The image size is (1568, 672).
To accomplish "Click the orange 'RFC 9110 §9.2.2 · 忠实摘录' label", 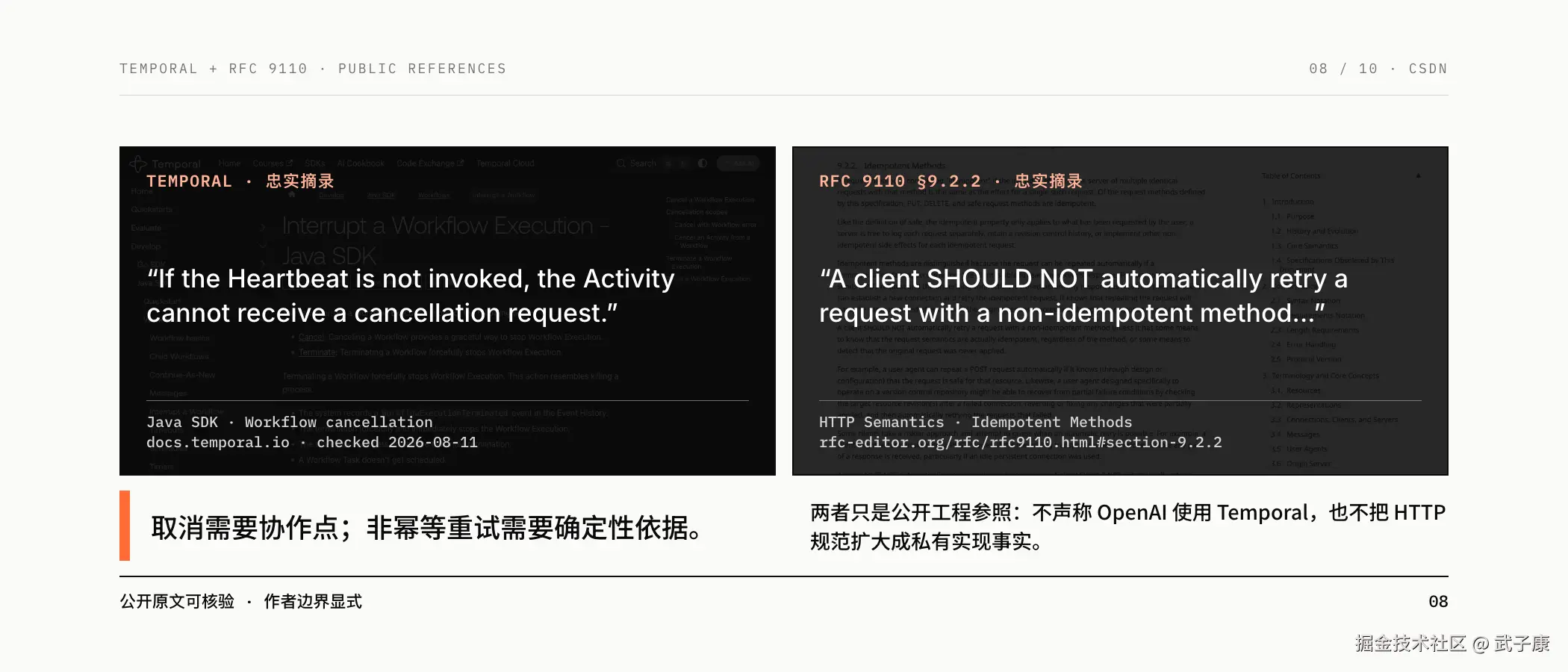I will pyautogui.click(x=951, y=181).
